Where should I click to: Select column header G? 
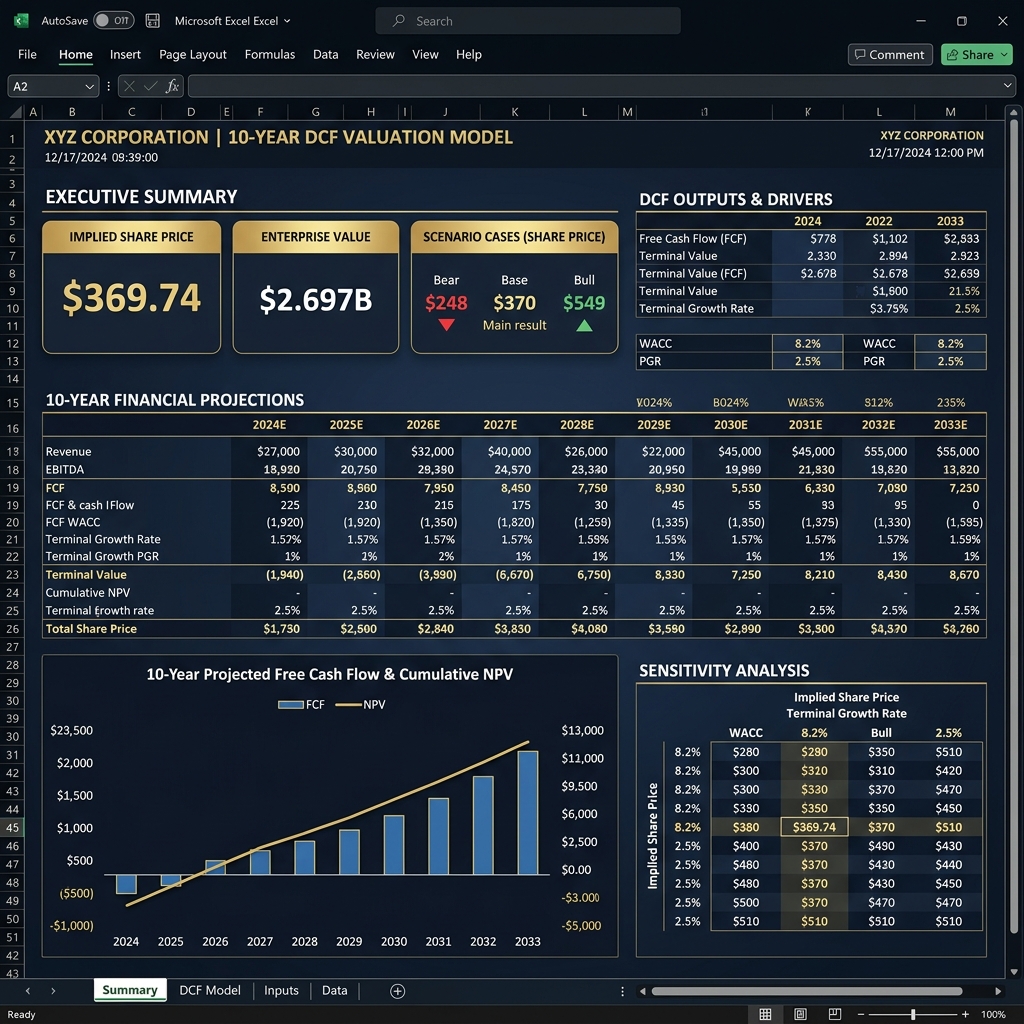pyautogui.click(x=315, y=112)
